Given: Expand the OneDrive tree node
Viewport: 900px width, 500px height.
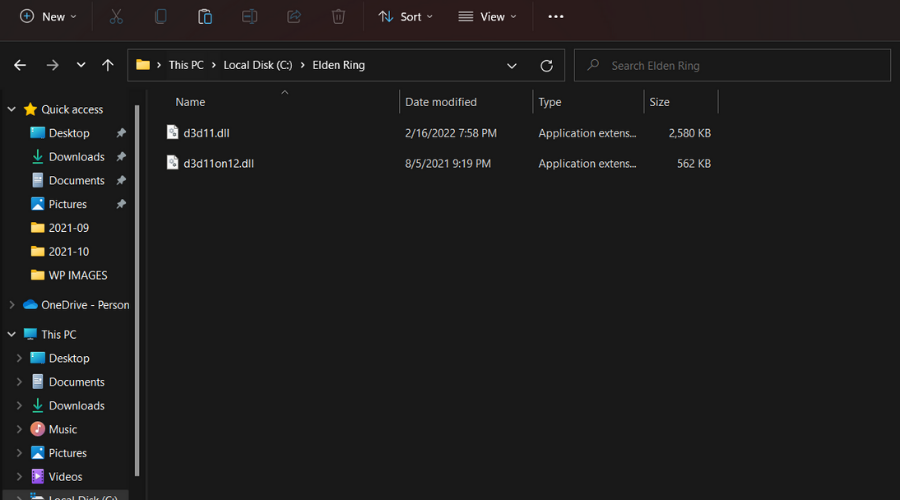Looking at the screenshot, I should pyautogui.click(x=11, y=305).
